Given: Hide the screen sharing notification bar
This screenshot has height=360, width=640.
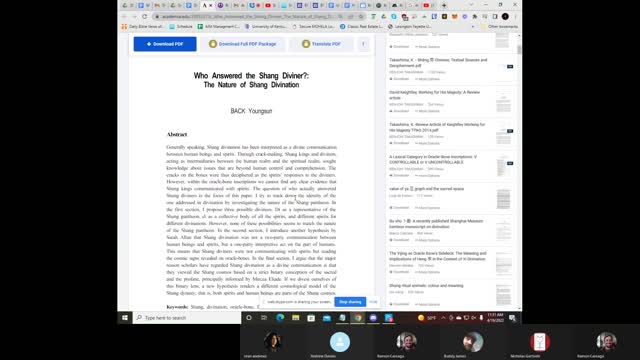Looking at the screenshot, I should [x=373, y=302].
